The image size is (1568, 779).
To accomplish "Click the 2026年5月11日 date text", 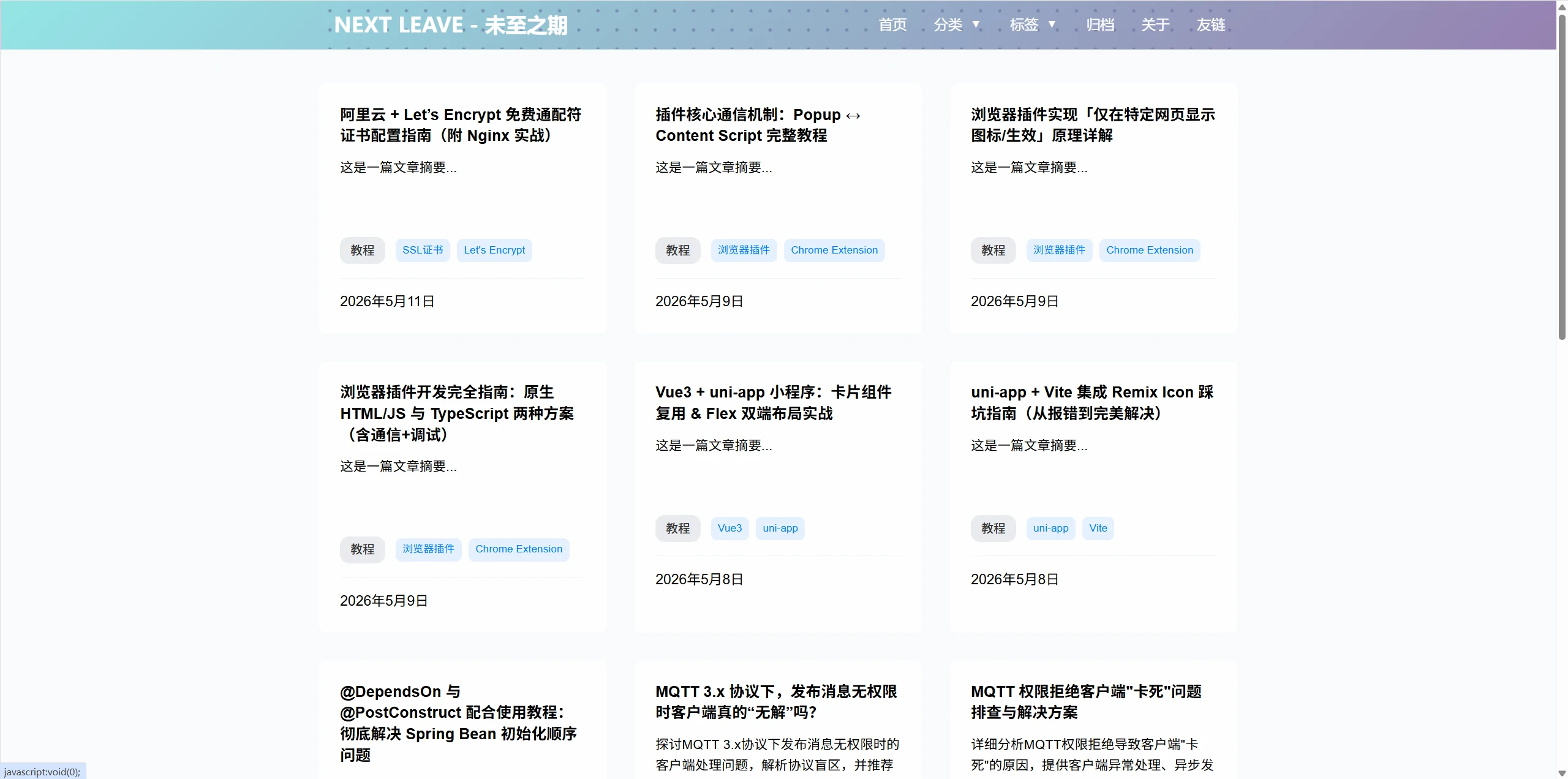I will [387, 301].
